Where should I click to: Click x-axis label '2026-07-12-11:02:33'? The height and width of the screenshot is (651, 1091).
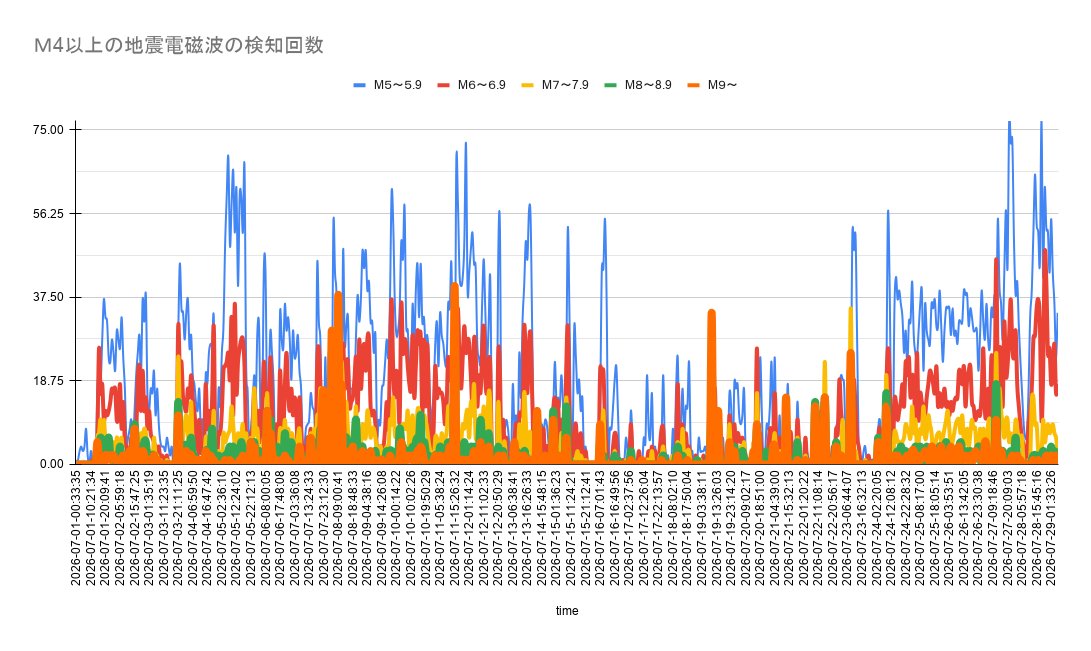click(x=485, y=528)
